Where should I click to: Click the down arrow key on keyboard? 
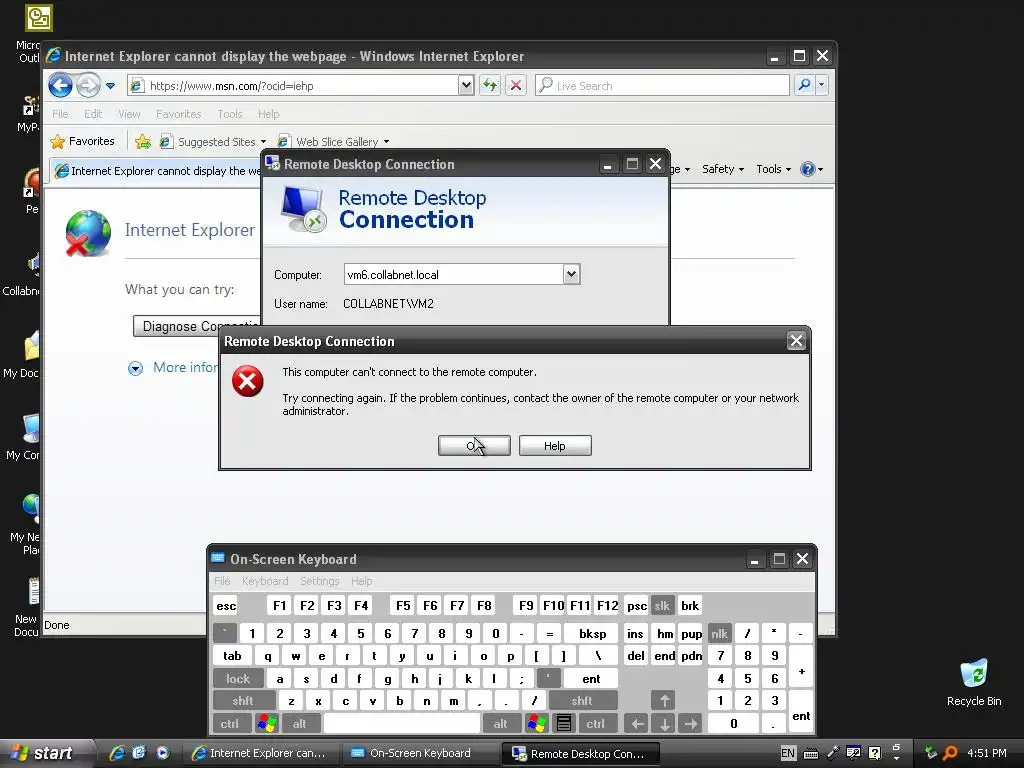664,724
